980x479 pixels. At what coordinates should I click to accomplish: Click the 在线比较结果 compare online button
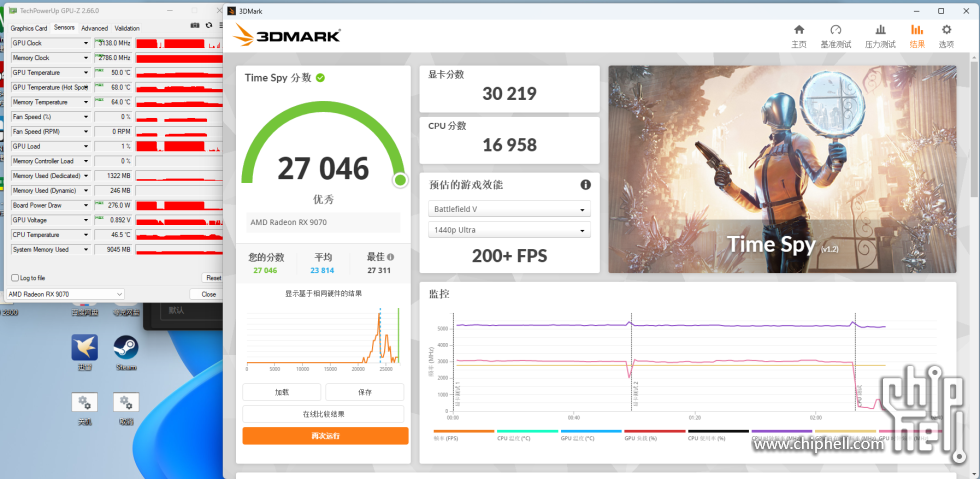click(x=323, y=414)
